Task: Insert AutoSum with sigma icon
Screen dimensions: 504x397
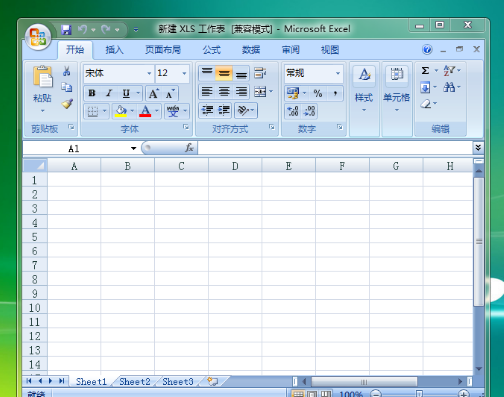Action: 425,71
